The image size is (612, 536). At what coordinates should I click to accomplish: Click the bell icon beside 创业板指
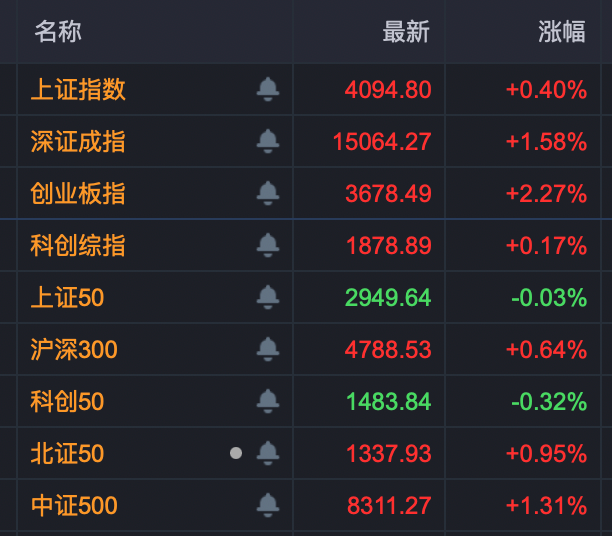pos(267,193)
